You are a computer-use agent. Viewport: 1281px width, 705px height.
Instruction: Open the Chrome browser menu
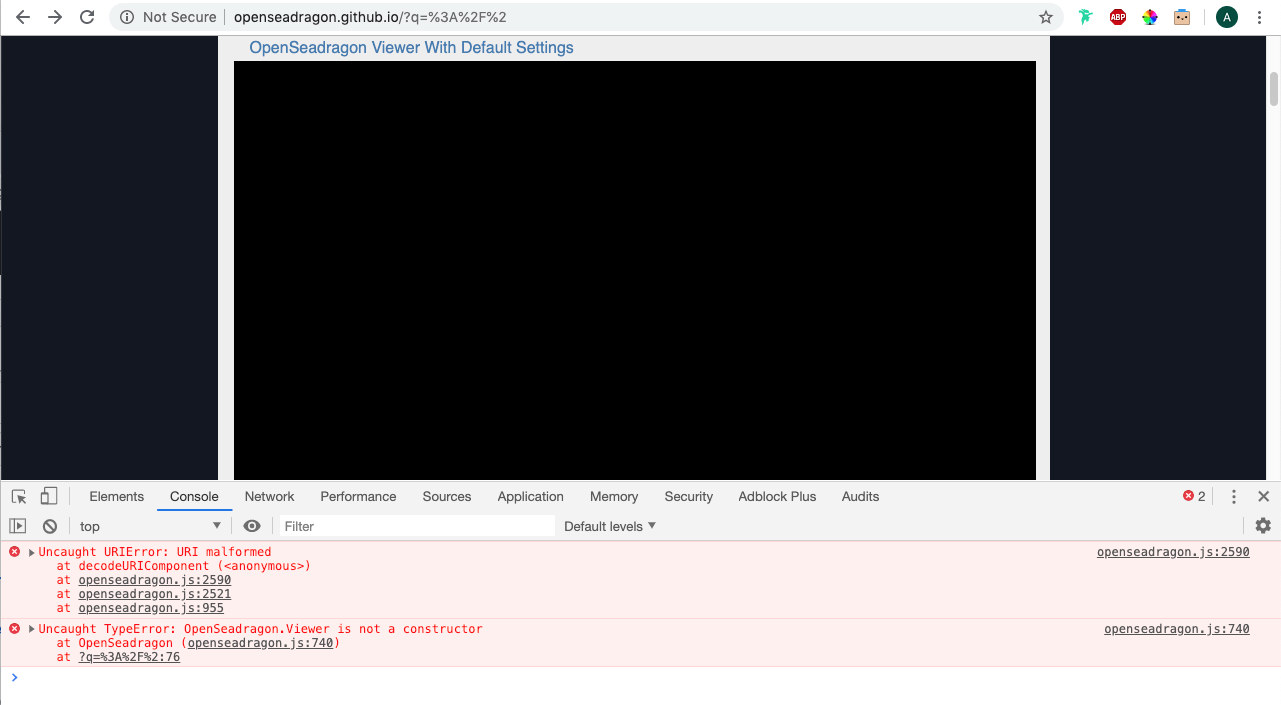pyautogui.click(x=1258, y=17)
